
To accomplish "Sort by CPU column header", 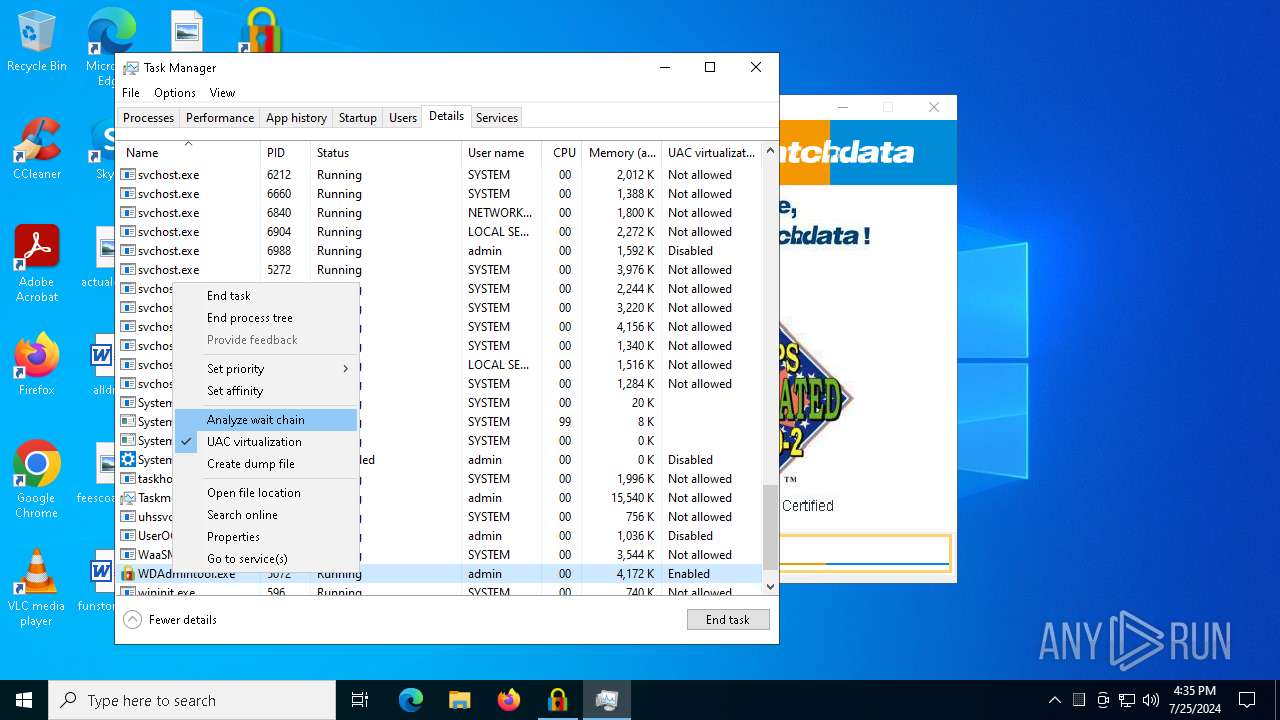I will click(x=562, y=153).
